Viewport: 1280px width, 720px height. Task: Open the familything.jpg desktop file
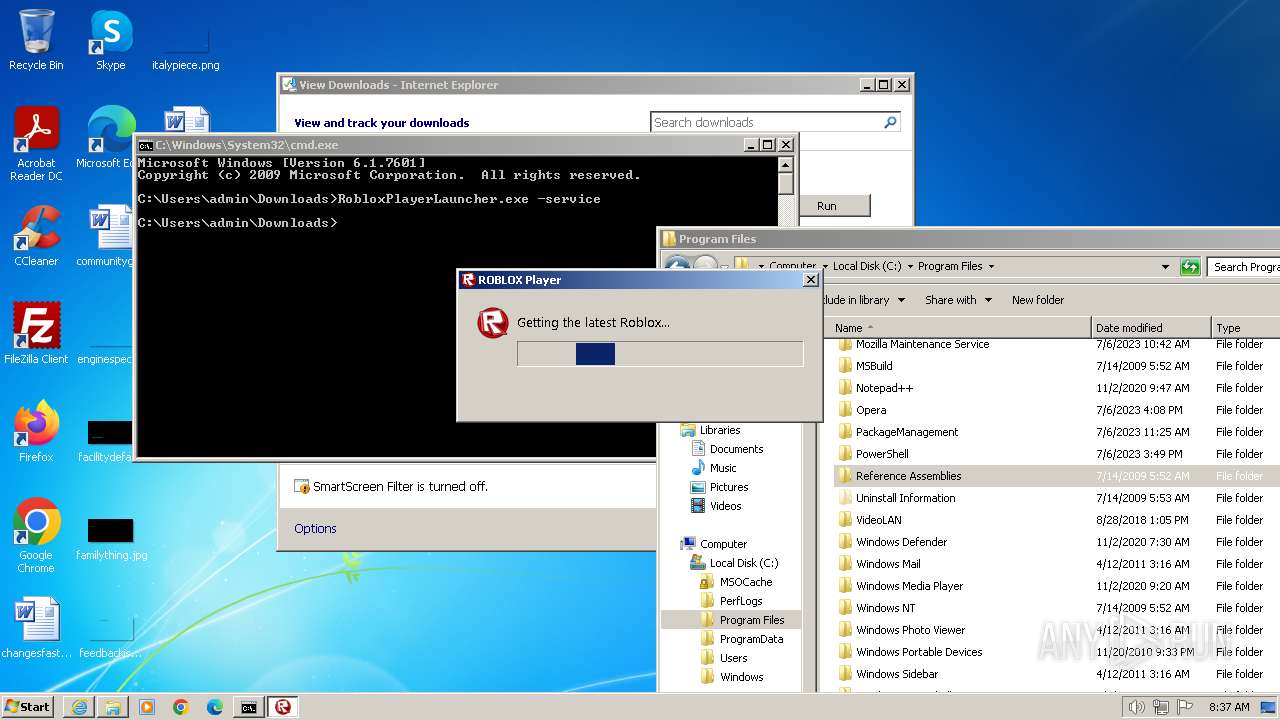pyautogui.click(x=111, y=536)
